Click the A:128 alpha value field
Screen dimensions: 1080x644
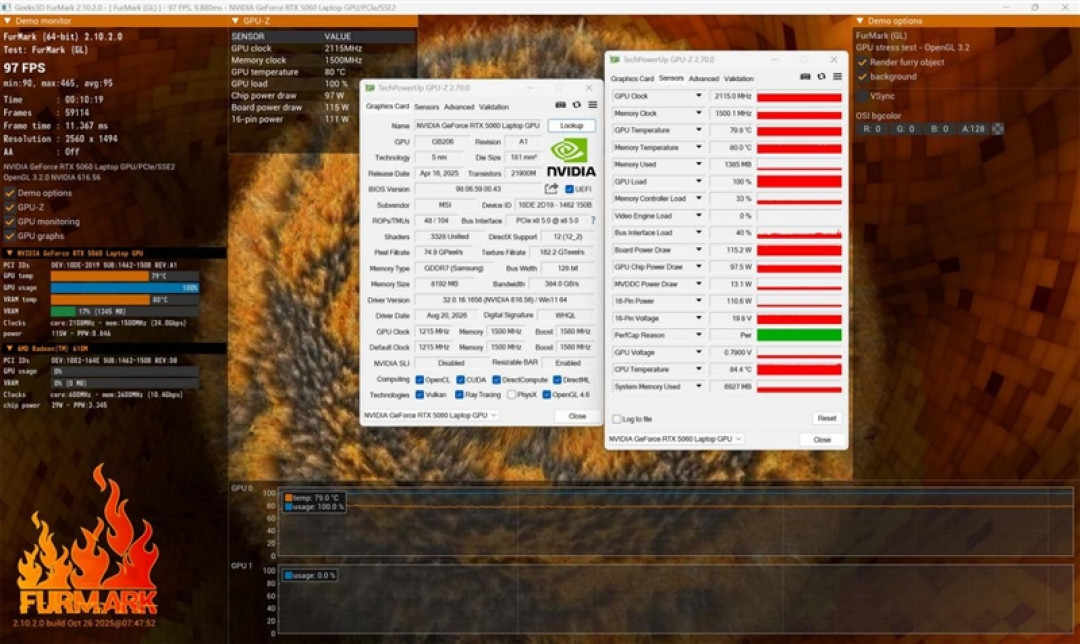click(x=973, y=129)
